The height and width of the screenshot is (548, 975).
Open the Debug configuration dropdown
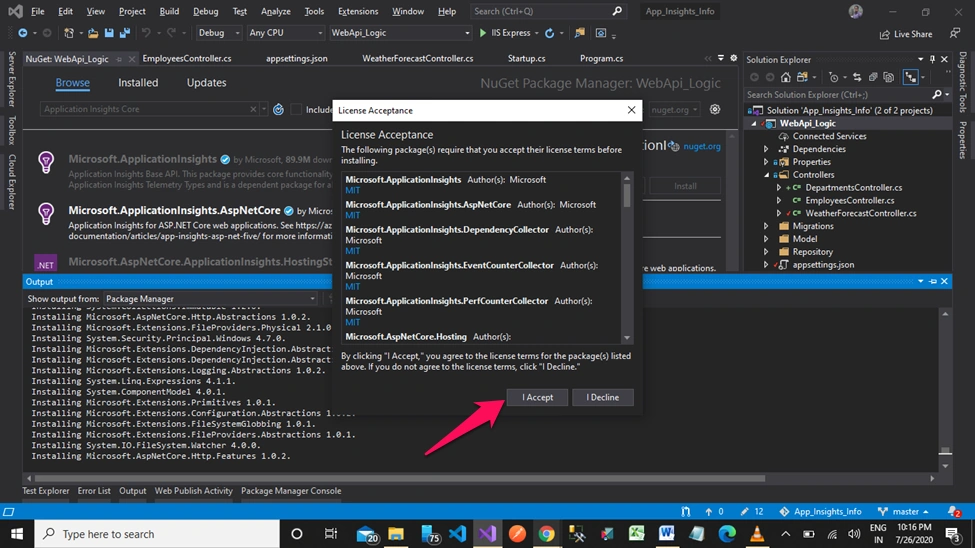click(218, 32)
